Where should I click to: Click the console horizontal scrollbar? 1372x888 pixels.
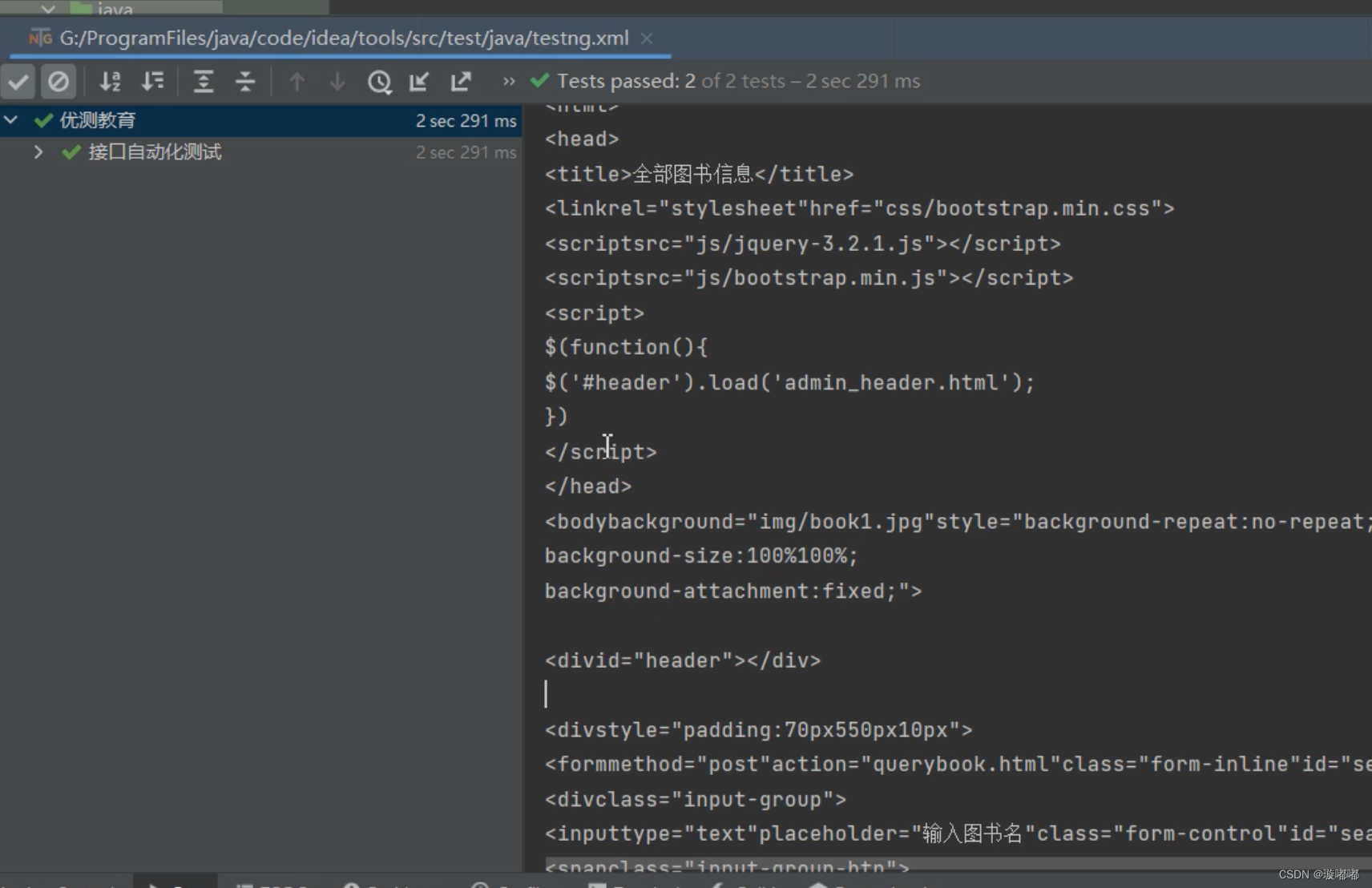[x=958, y=864]
